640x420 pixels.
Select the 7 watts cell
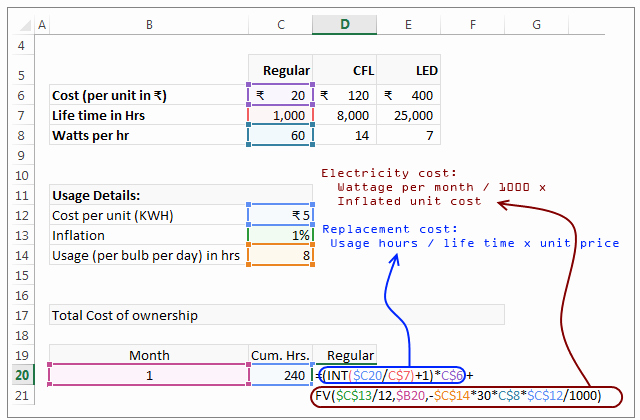[x=409, y=135]
